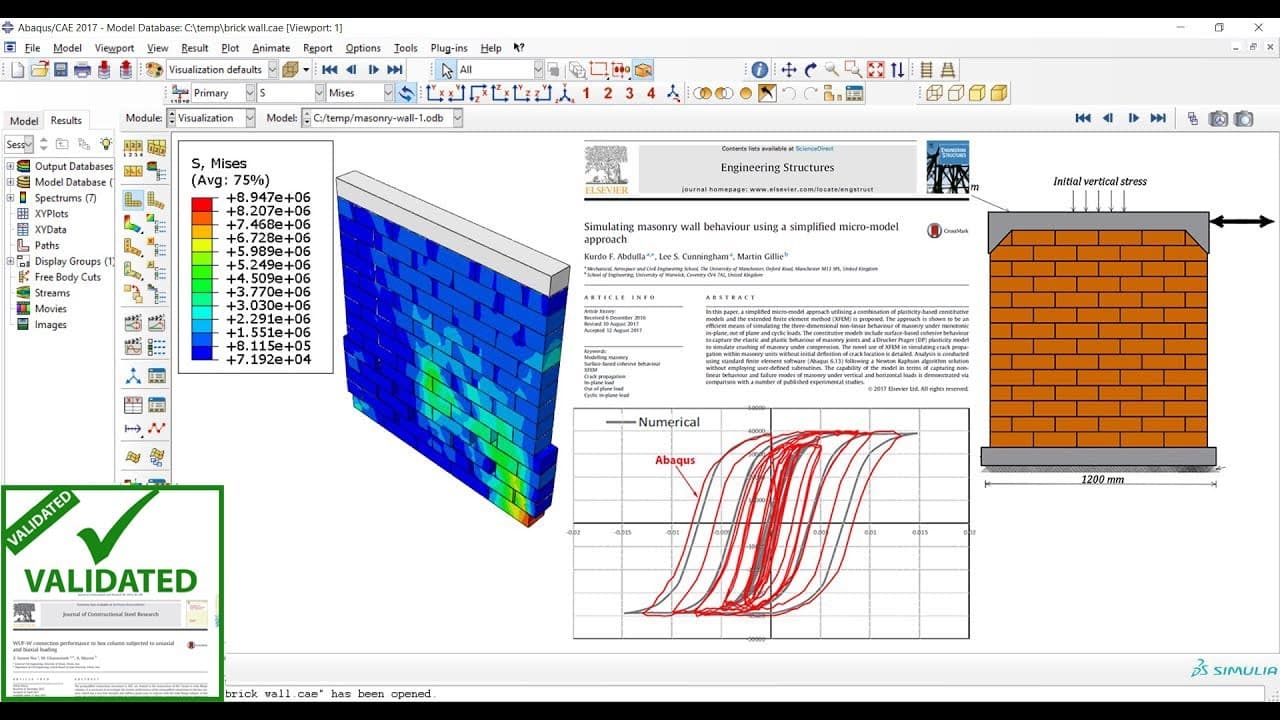Click the legend swatch beside +7.192e+04
Screen dimensions: 1280x720
point(202,353)
